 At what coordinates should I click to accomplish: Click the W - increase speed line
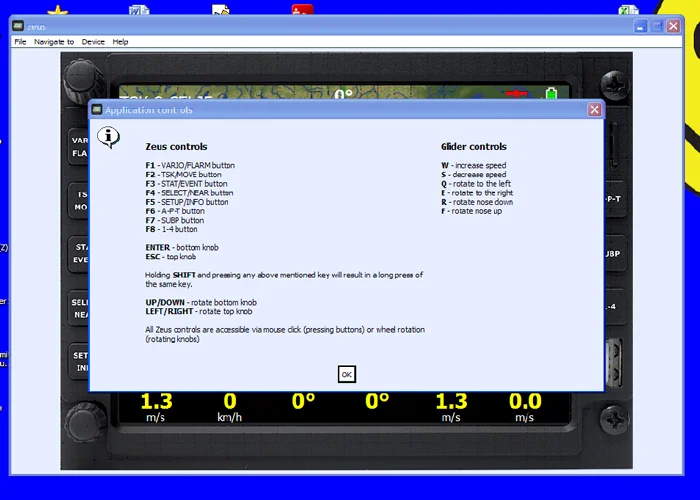(474, 165)
